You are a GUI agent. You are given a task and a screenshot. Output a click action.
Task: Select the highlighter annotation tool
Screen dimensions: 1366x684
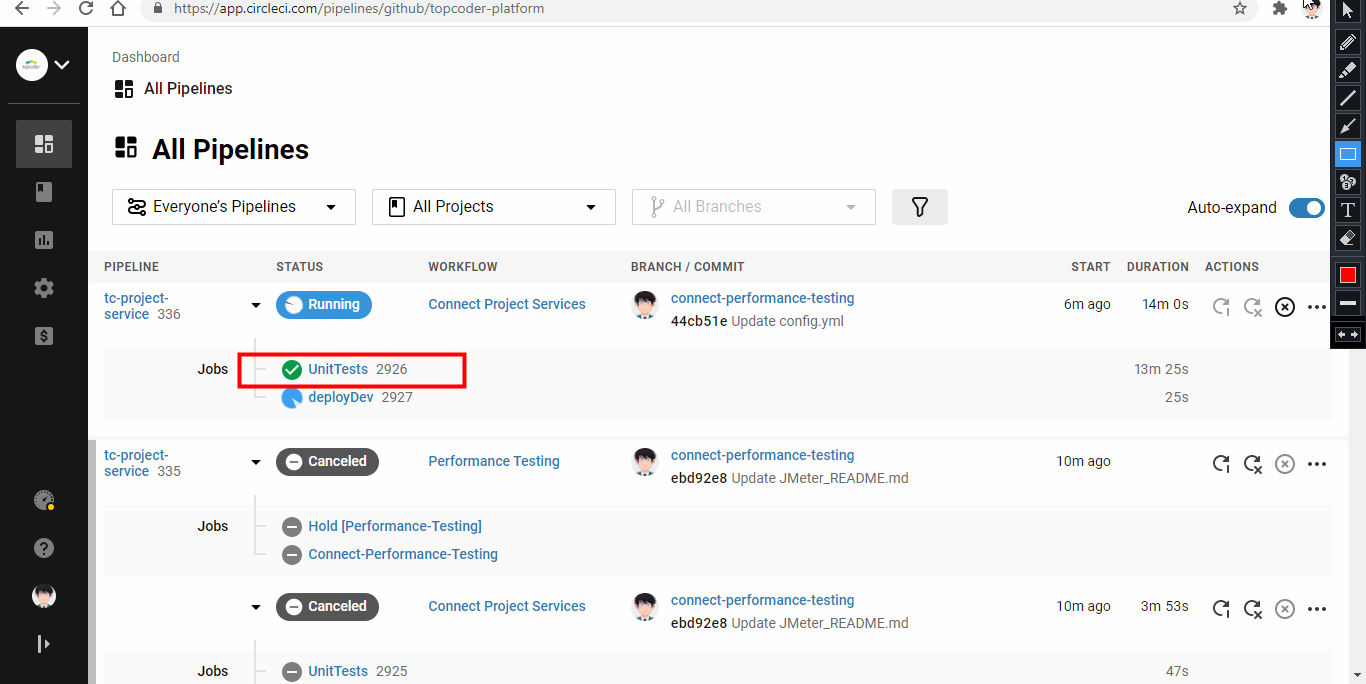[x=1347, y=70]
